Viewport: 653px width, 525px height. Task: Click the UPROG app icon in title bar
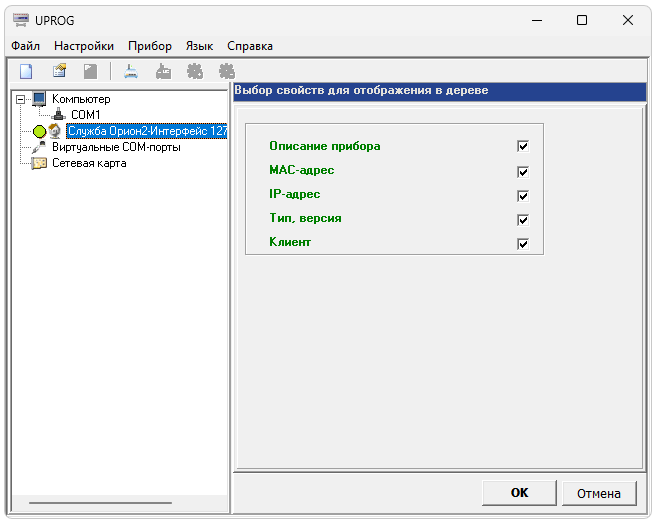[21, 20]
